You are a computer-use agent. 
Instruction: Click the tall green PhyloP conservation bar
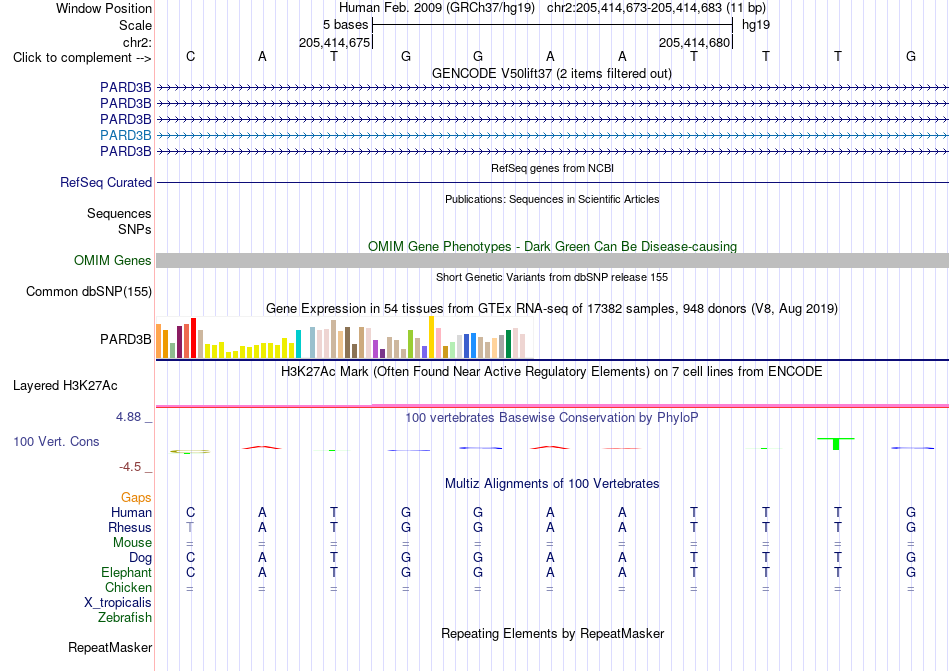pyautogui.click(x=836, y=444)
